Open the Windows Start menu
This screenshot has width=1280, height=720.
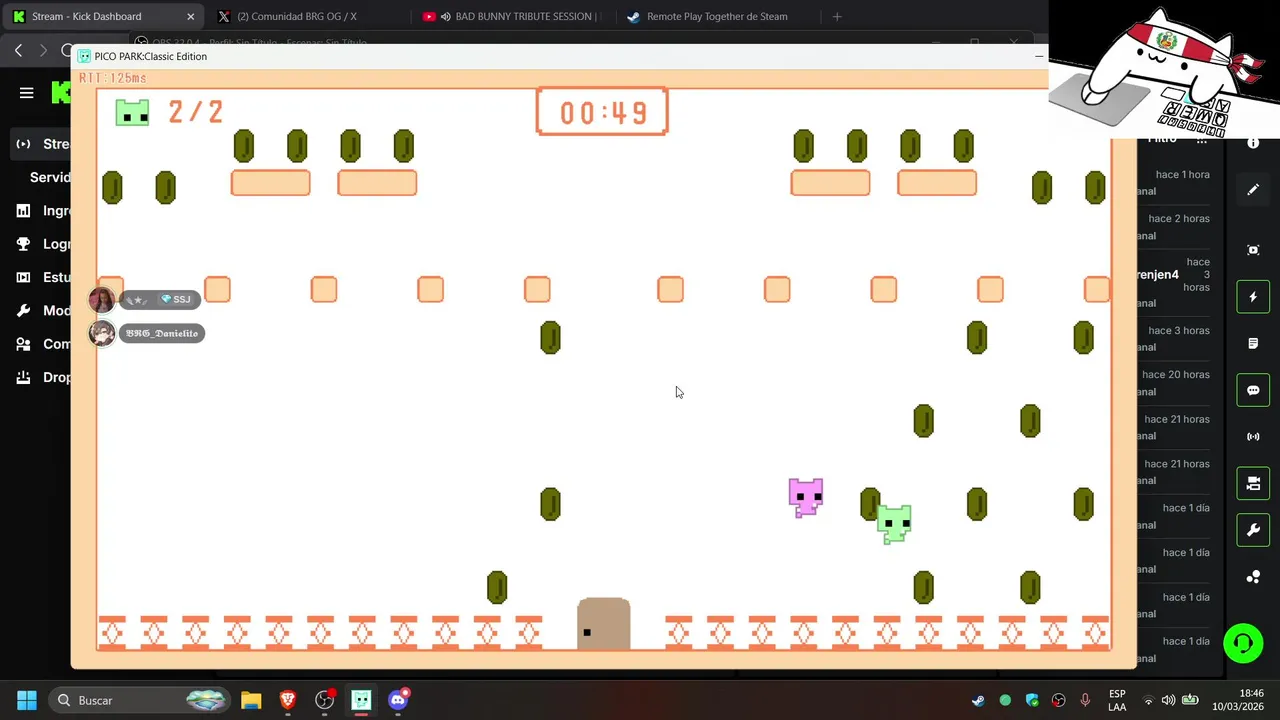click(x=27, y=700)
